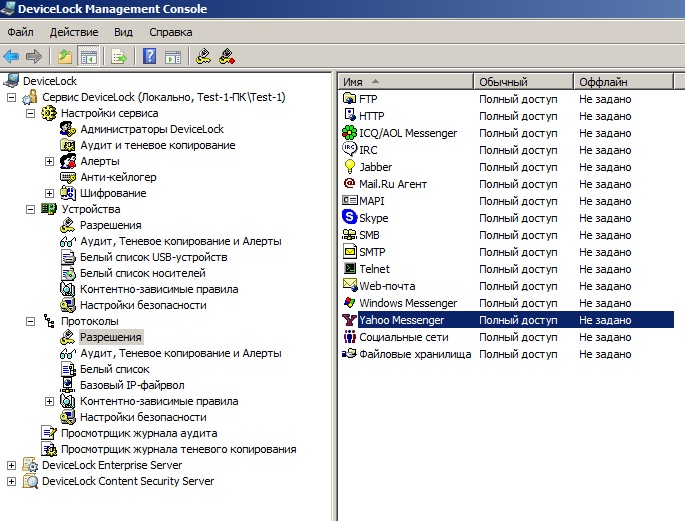Open the Справка menu
The image size is (685, 521).
170,32
